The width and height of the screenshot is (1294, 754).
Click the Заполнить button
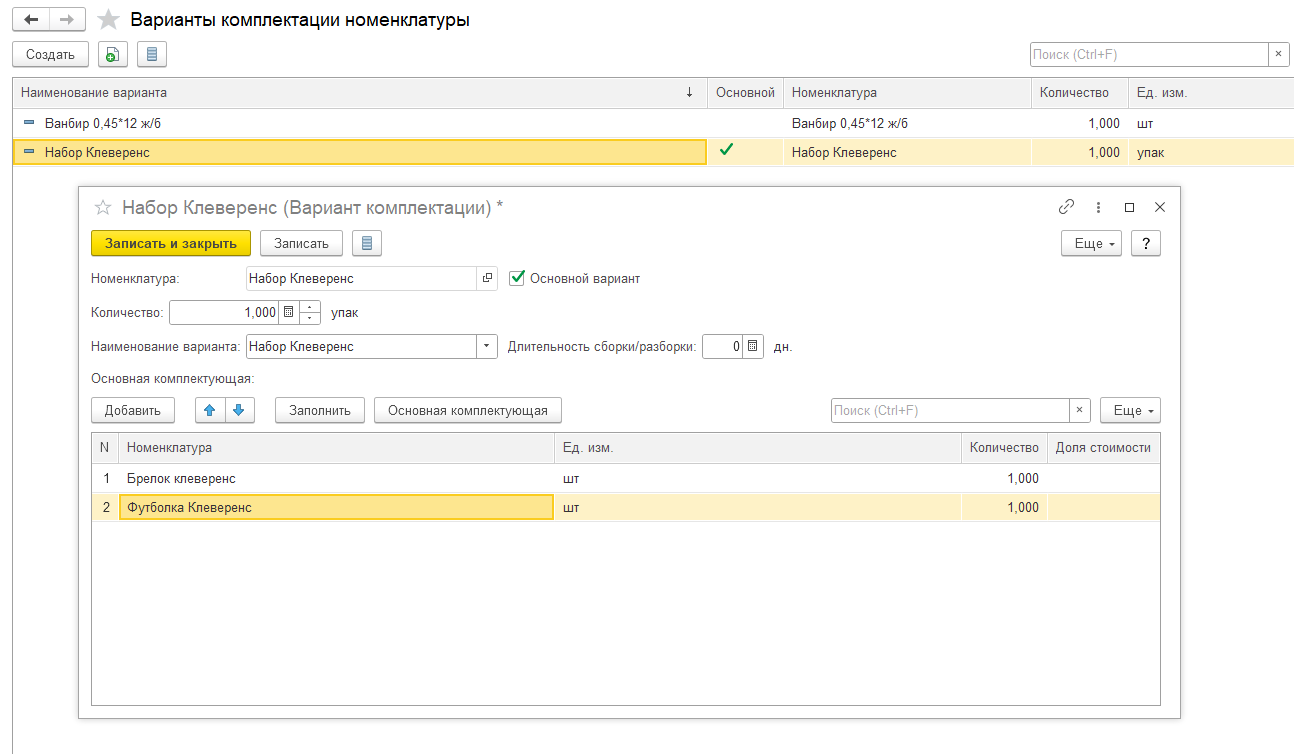[320, 410]
